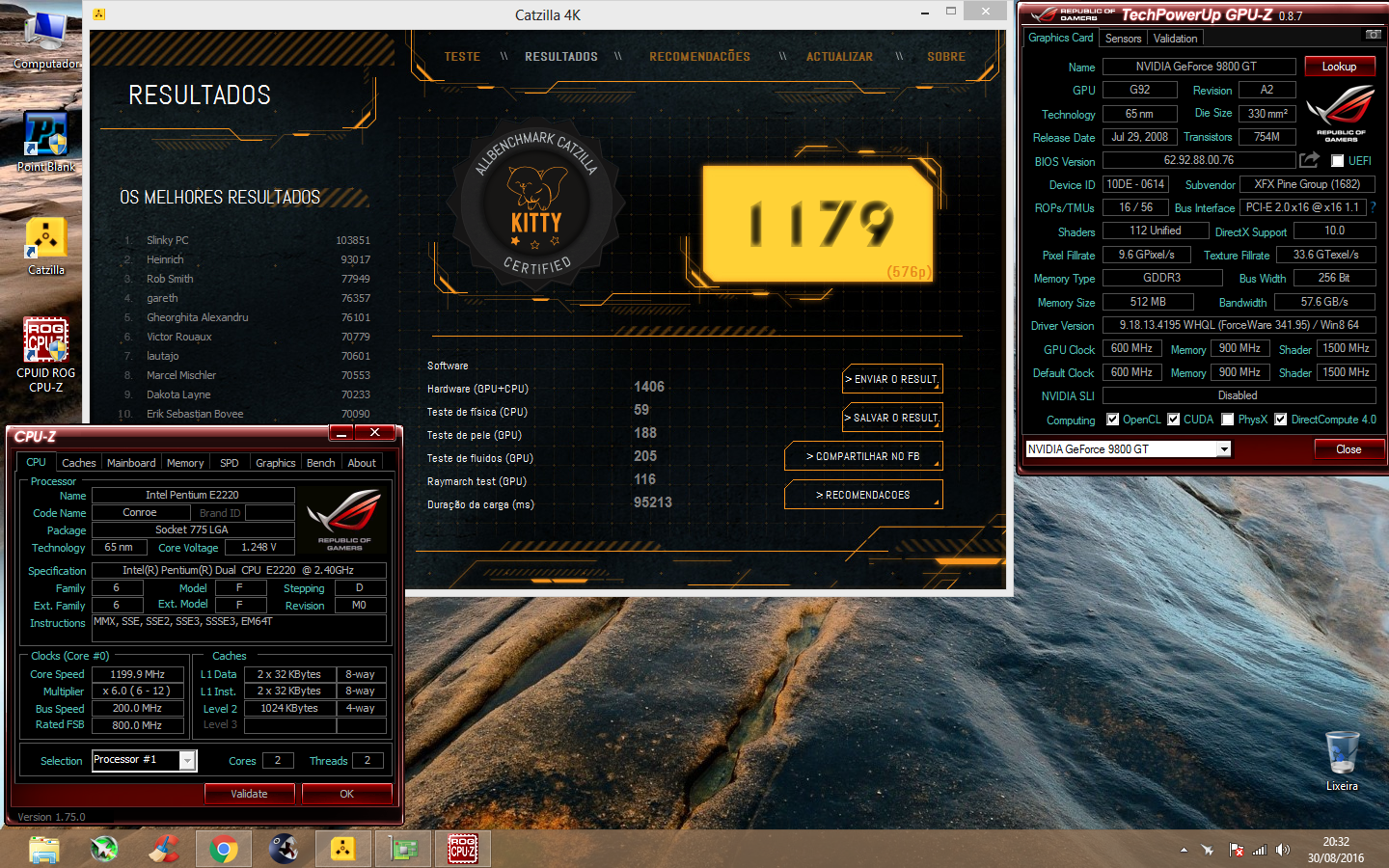1389x868 pixels.
Task: Show hidden tray icons arrow
Action: pyautogui.click(x=1184, y=850)
